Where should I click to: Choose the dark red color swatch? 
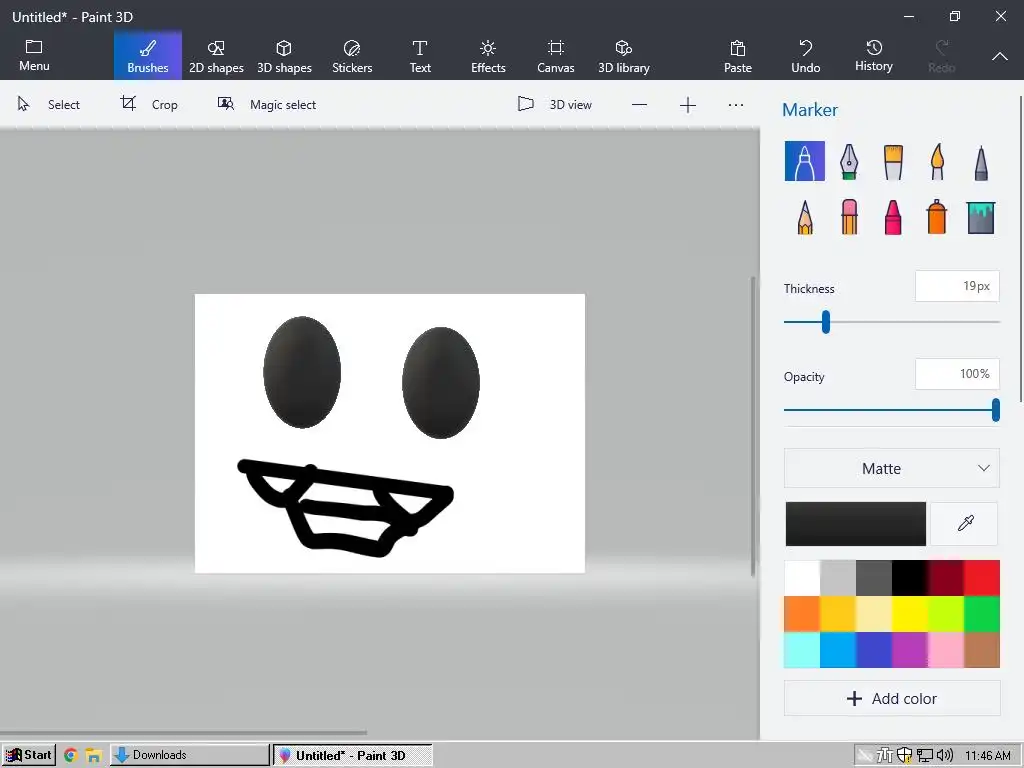click(x=946, y=578)
